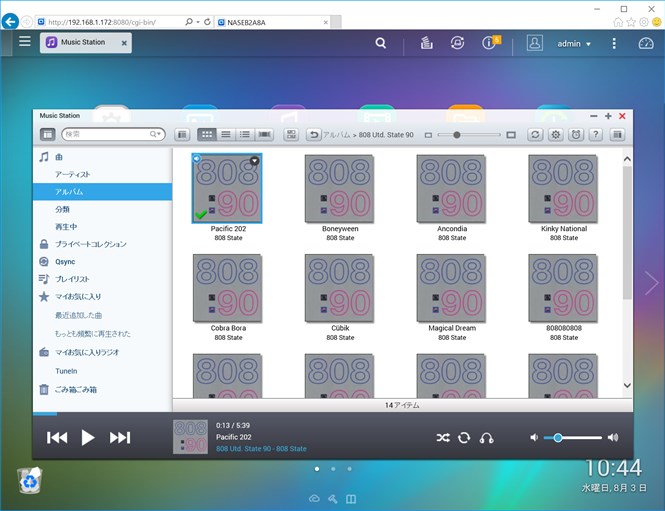This screenshot has height=511, width=665.
Task: Toggle shuffle playback
Action: (x=443, y=438)
